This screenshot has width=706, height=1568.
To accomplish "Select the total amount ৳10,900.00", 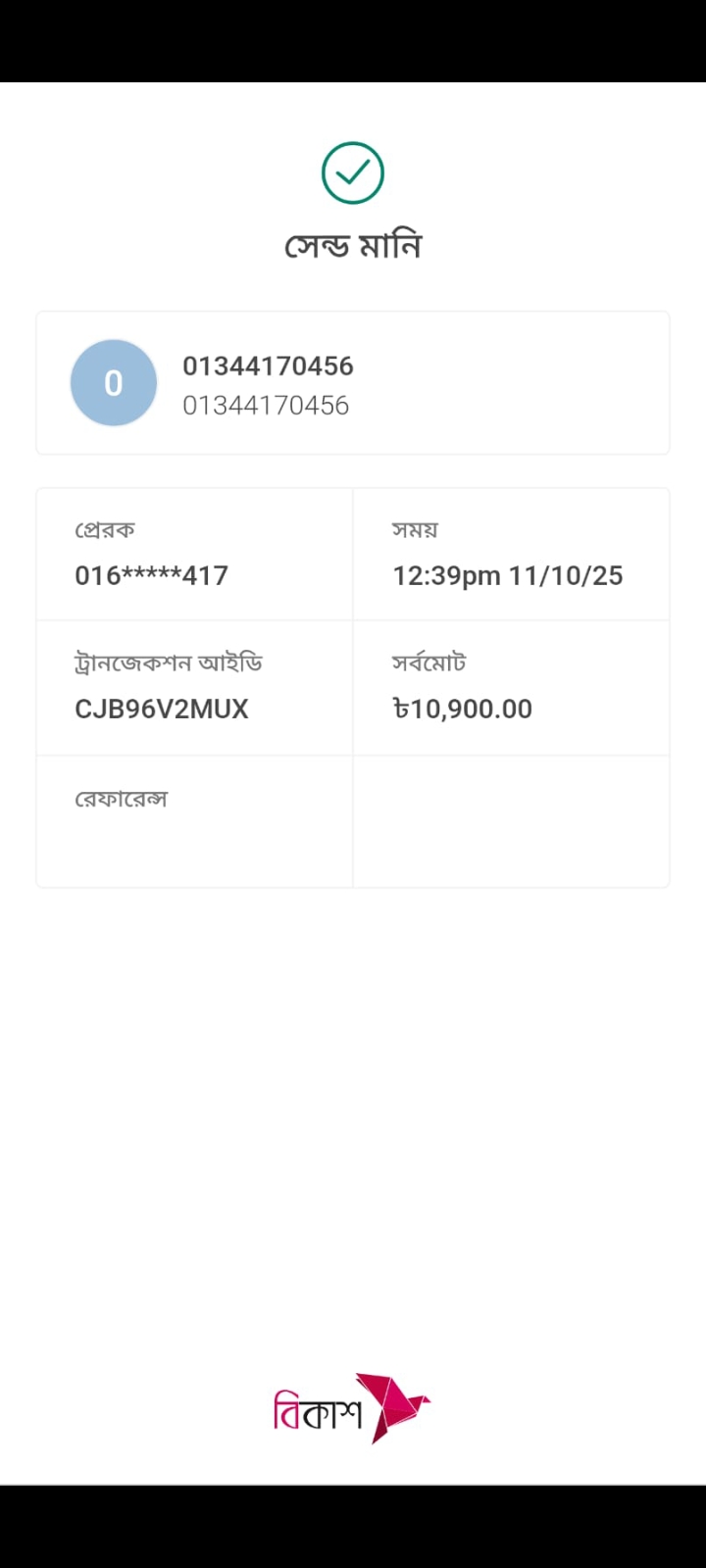I will [463, 709].
